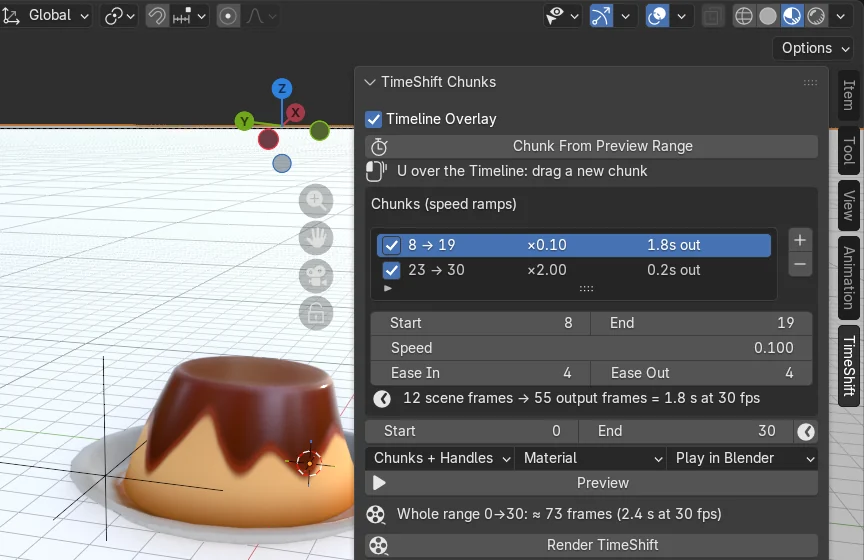Click the chunk End field showing 19
This screenshot has height=560, width=864.
[x=701, y=323]
